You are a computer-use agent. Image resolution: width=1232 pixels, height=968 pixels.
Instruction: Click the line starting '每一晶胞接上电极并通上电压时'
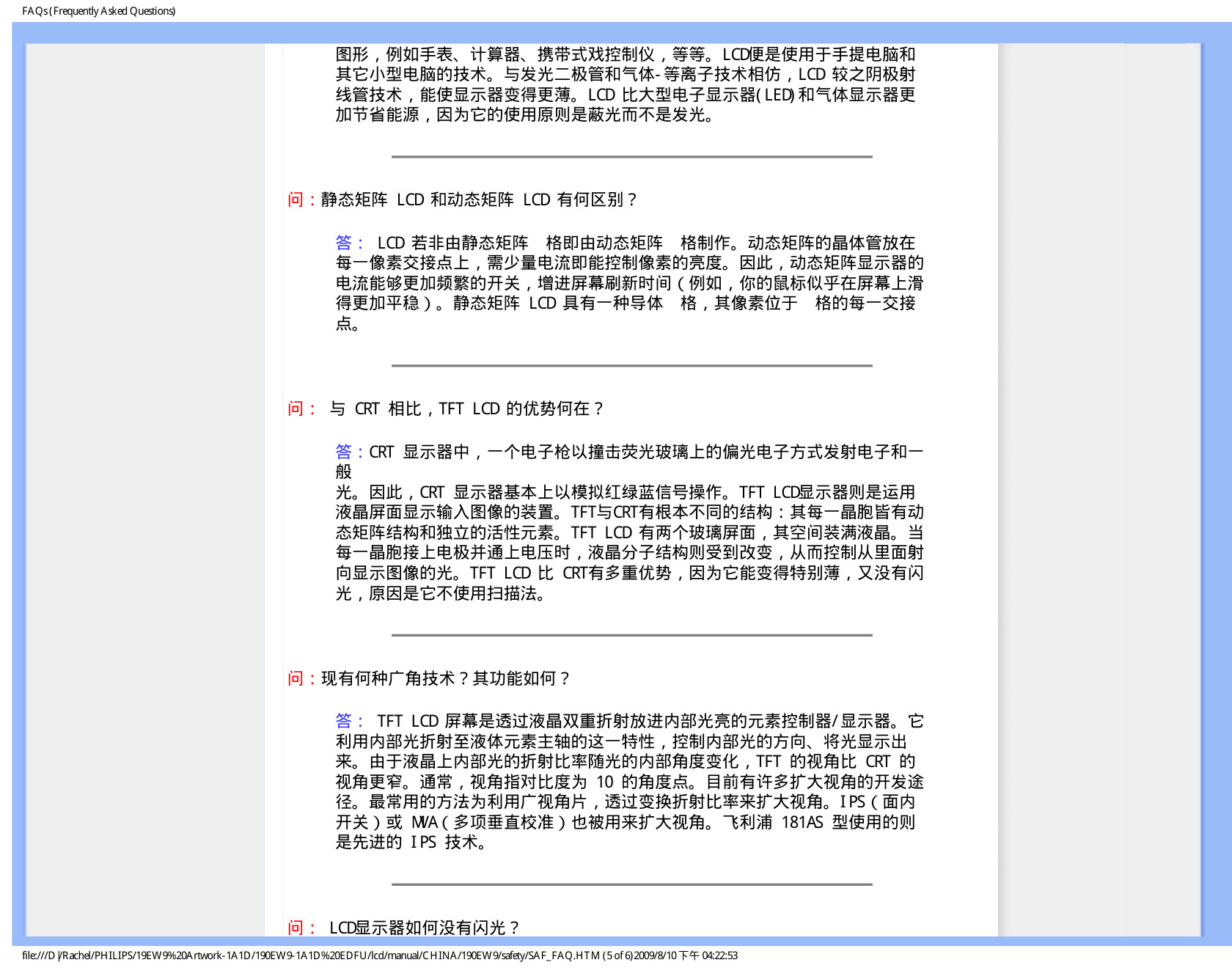[x=630, y=552]
